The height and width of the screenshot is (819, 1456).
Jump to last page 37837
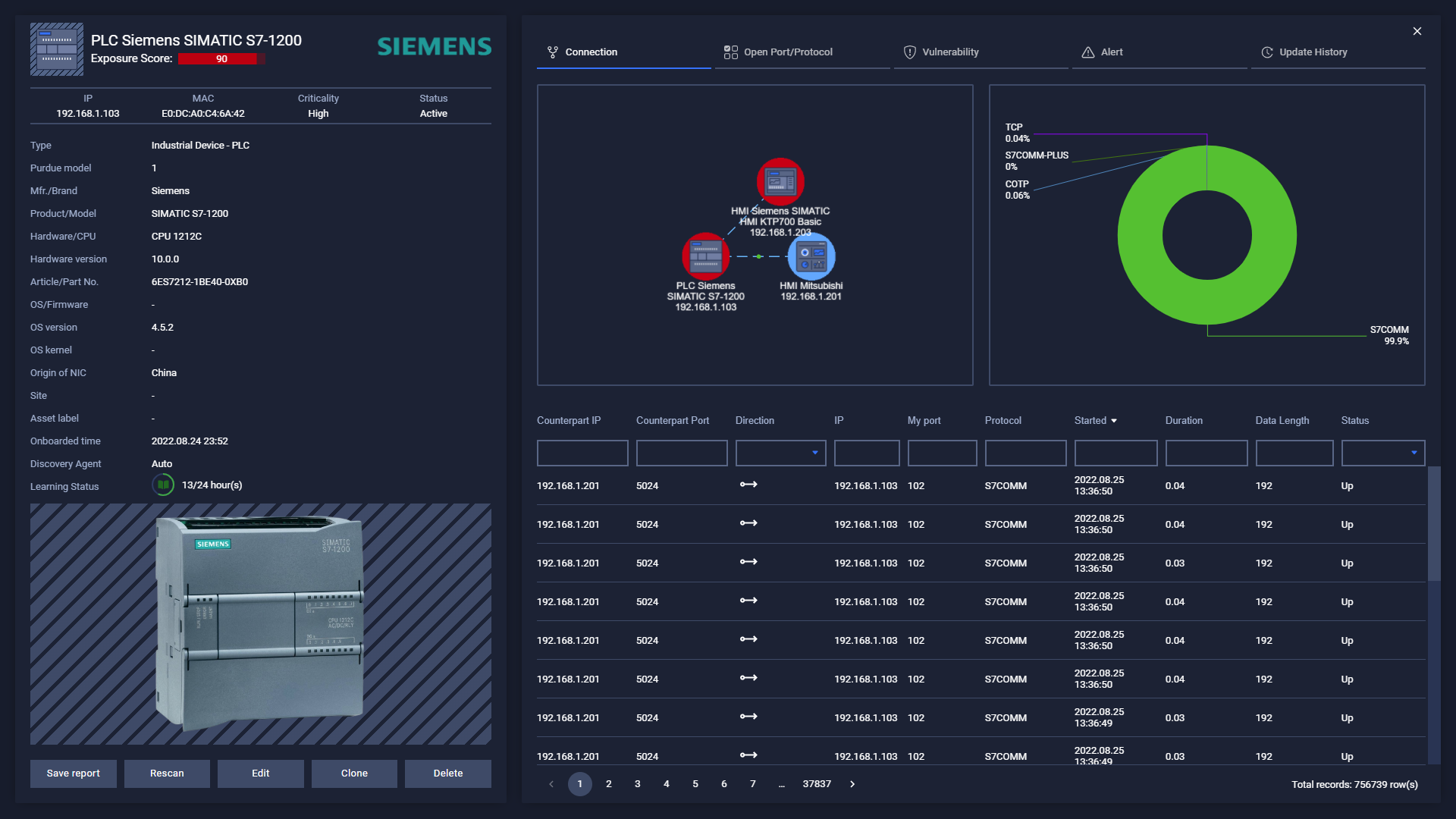pos(817,784)
